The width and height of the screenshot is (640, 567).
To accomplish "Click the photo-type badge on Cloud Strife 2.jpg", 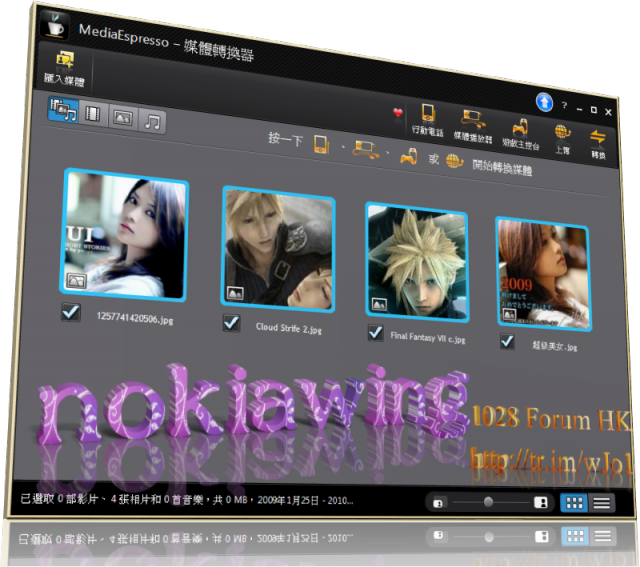I will pyautogui.click(x=235, y=293).
